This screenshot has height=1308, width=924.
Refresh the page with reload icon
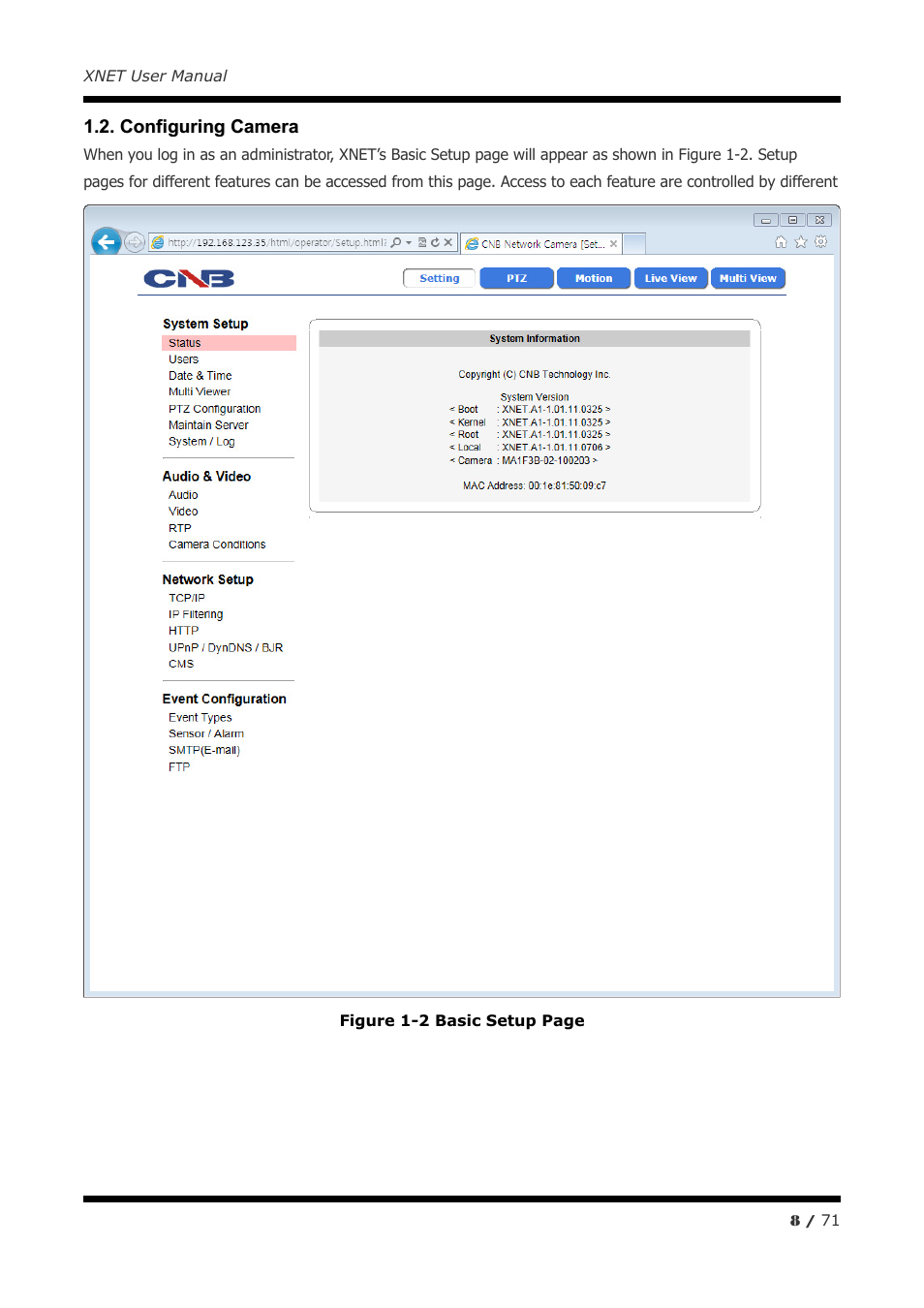(435, 242)
